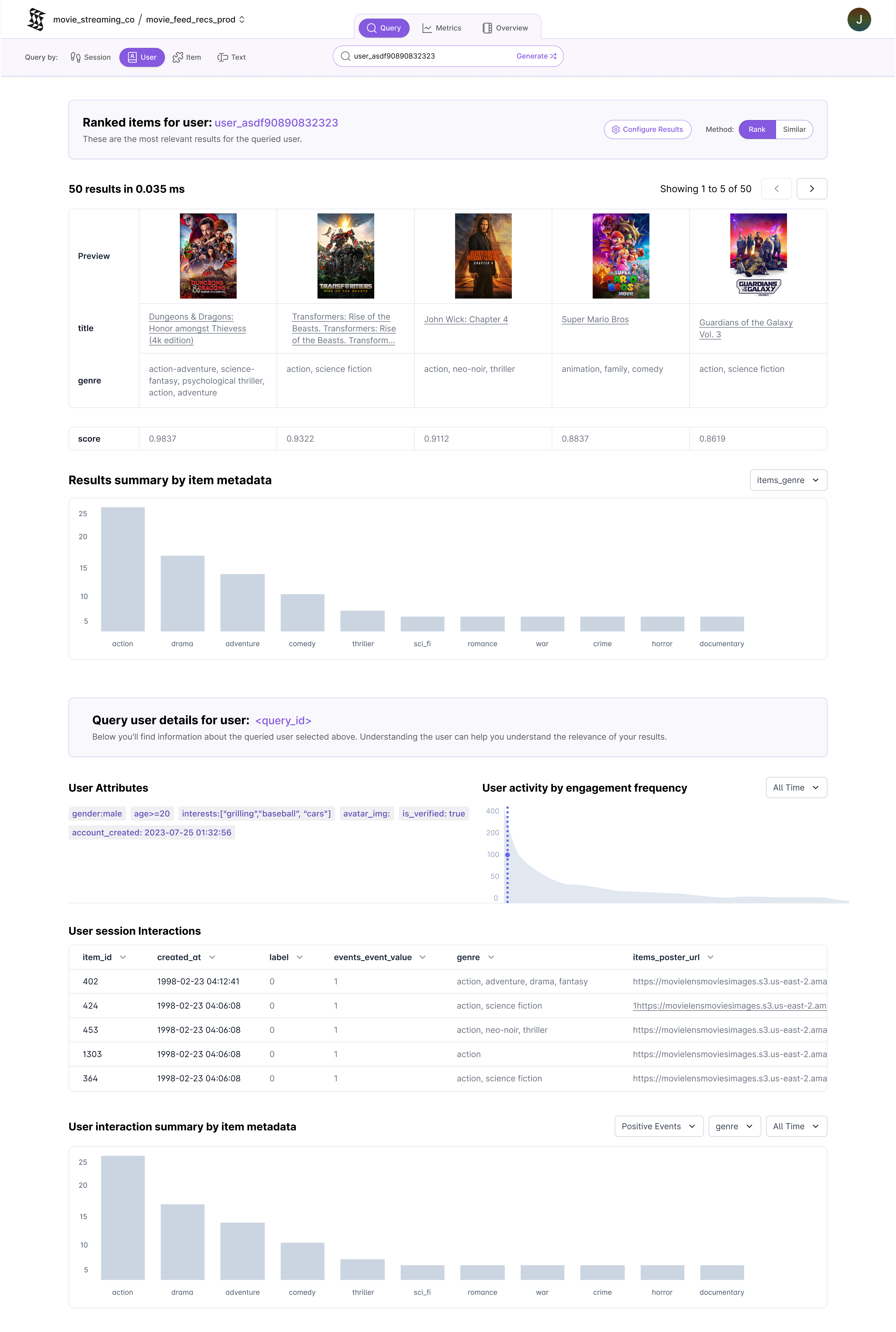The height and width of the screenshot is (1332, 896).
Task: Click the Metrics chart icon
Action: pyautogui.click(x=427, y=28)
